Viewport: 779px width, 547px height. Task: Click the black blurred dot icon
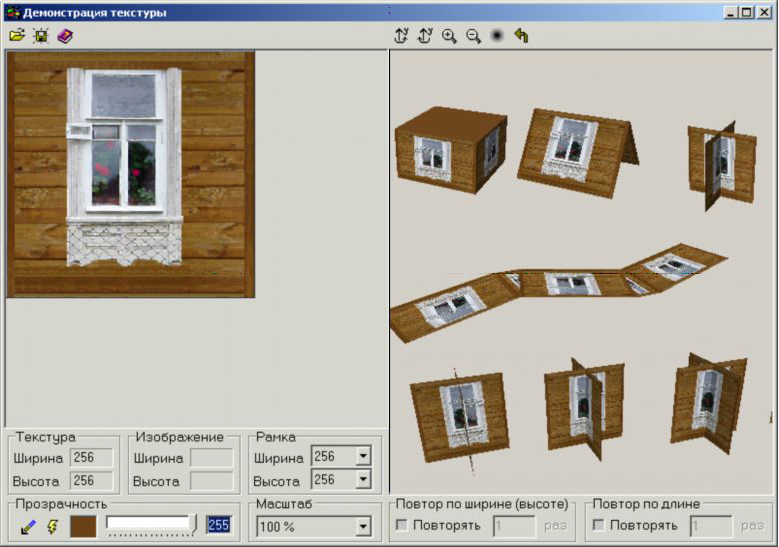pos(497,35)
